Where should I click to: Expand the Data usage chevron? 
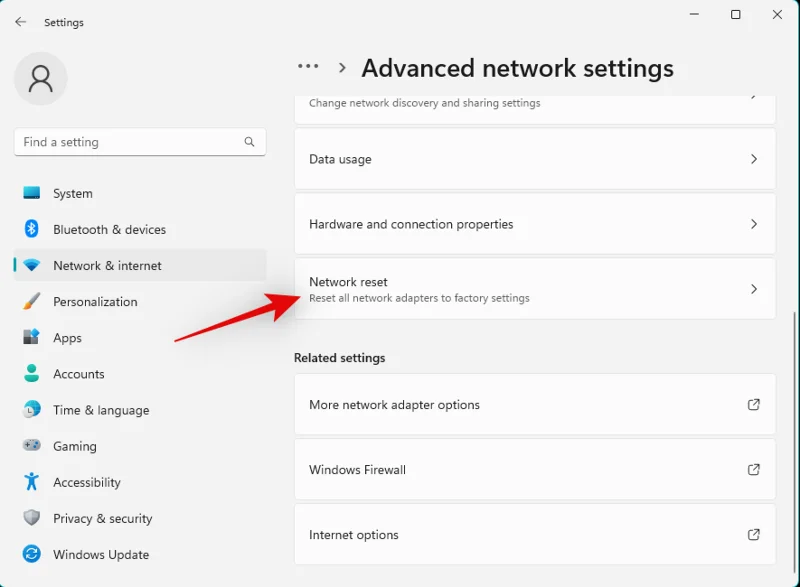[x=754, y=159]
